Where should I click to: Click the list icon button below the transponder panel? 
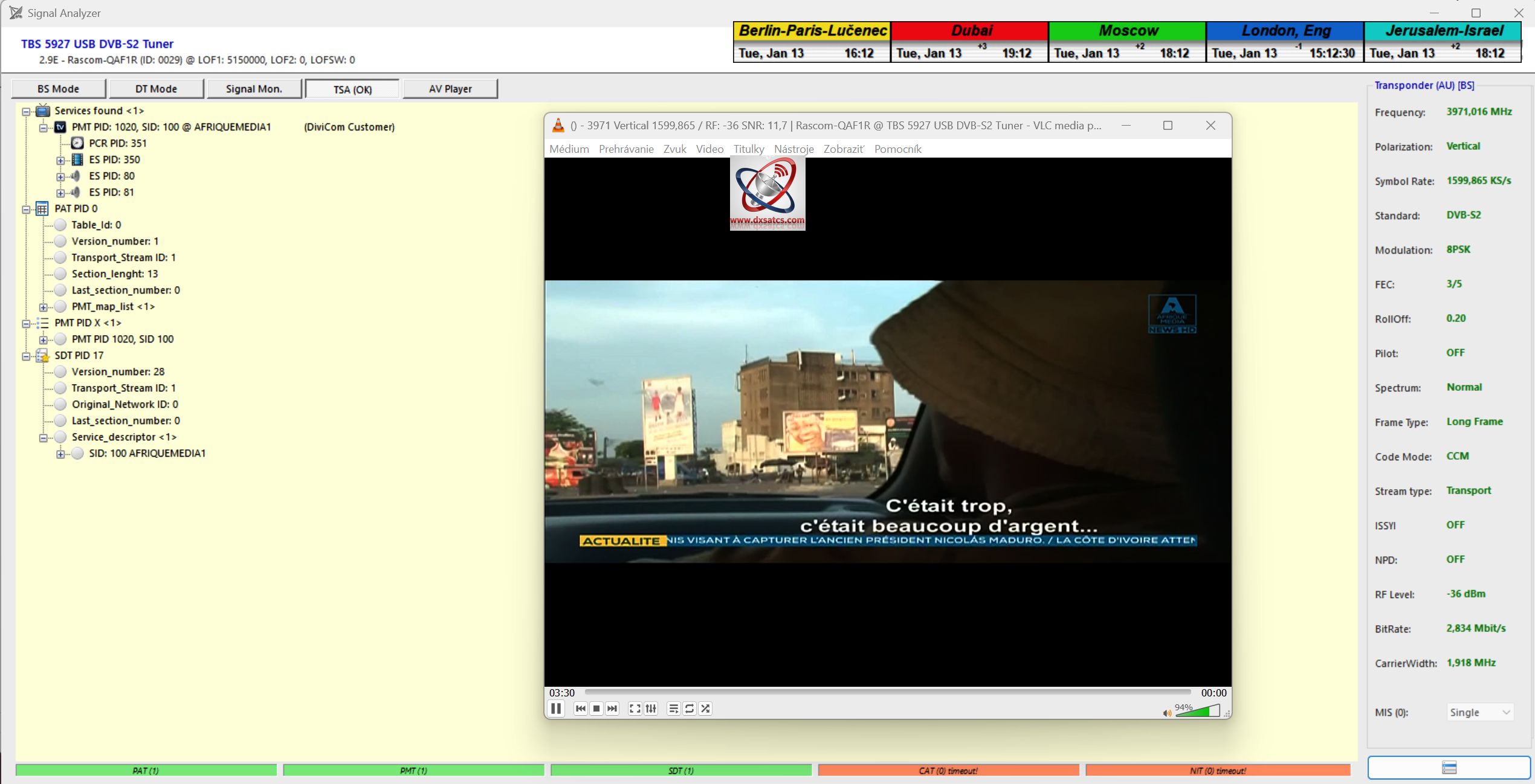click(1448, 768)
